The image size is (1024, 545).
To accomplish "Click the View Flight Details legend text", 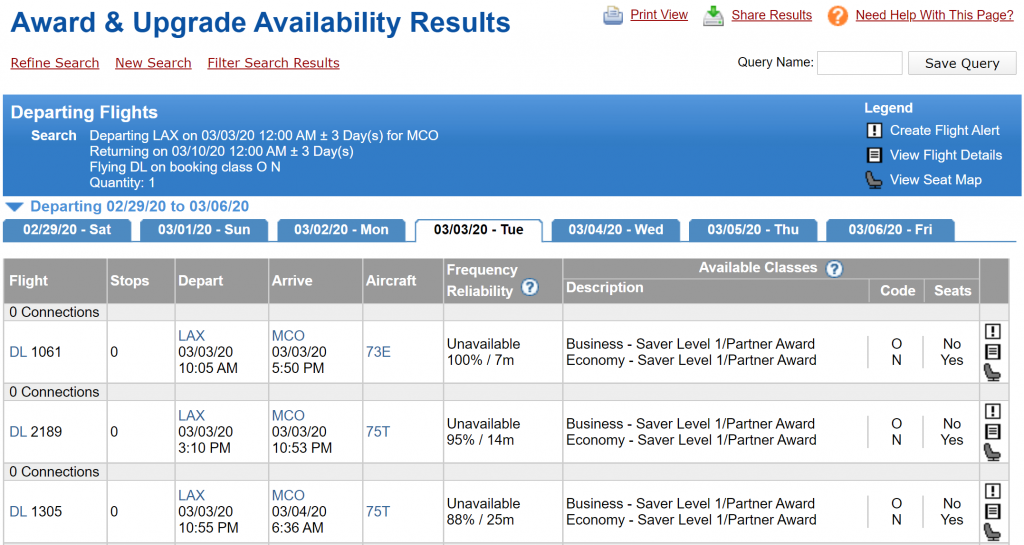I will (x=946, y=155).
